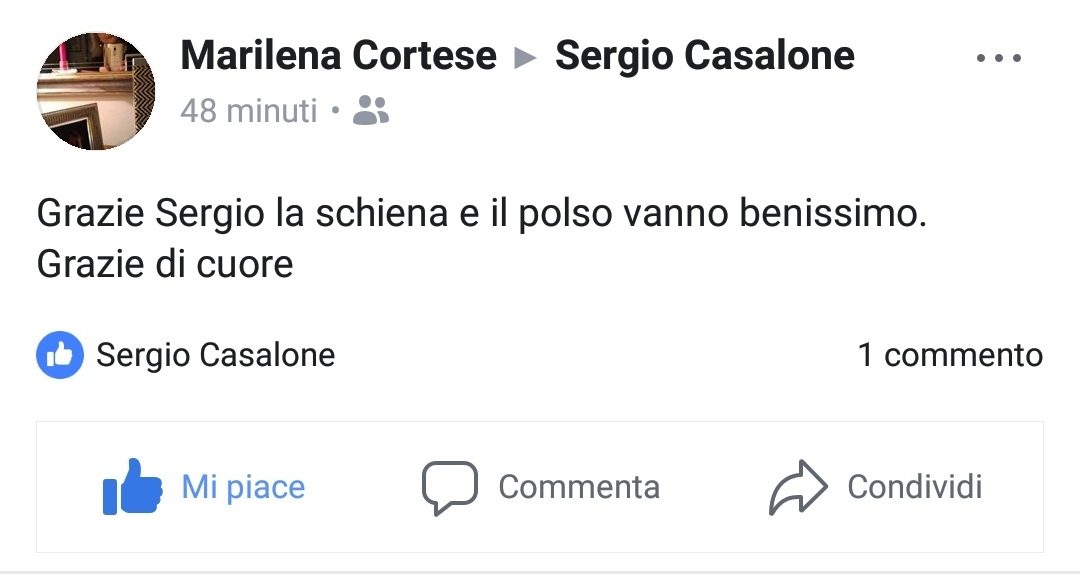
Task: Open Marilena Cortese's round profile picture
Action: pos(96,91)
